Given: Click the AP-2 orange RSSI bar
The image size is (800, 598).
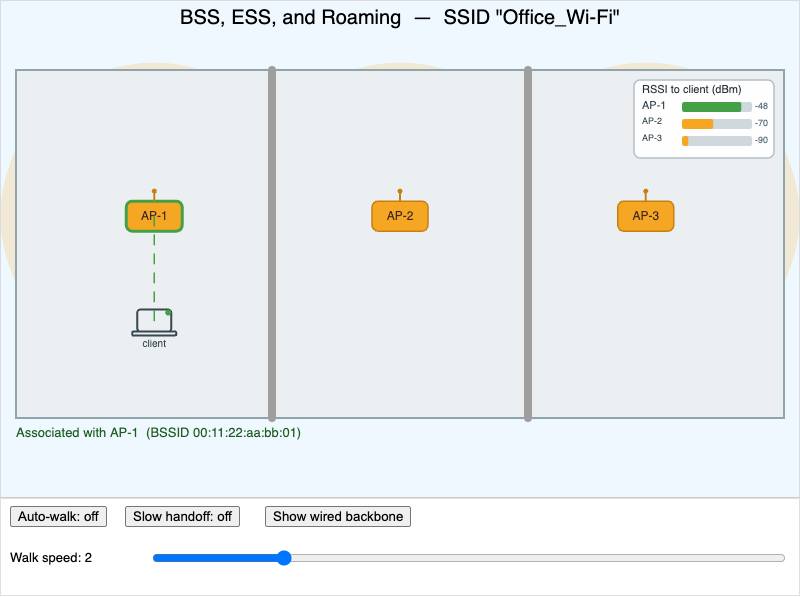Looking at the screenshot, I should [697, 123].
